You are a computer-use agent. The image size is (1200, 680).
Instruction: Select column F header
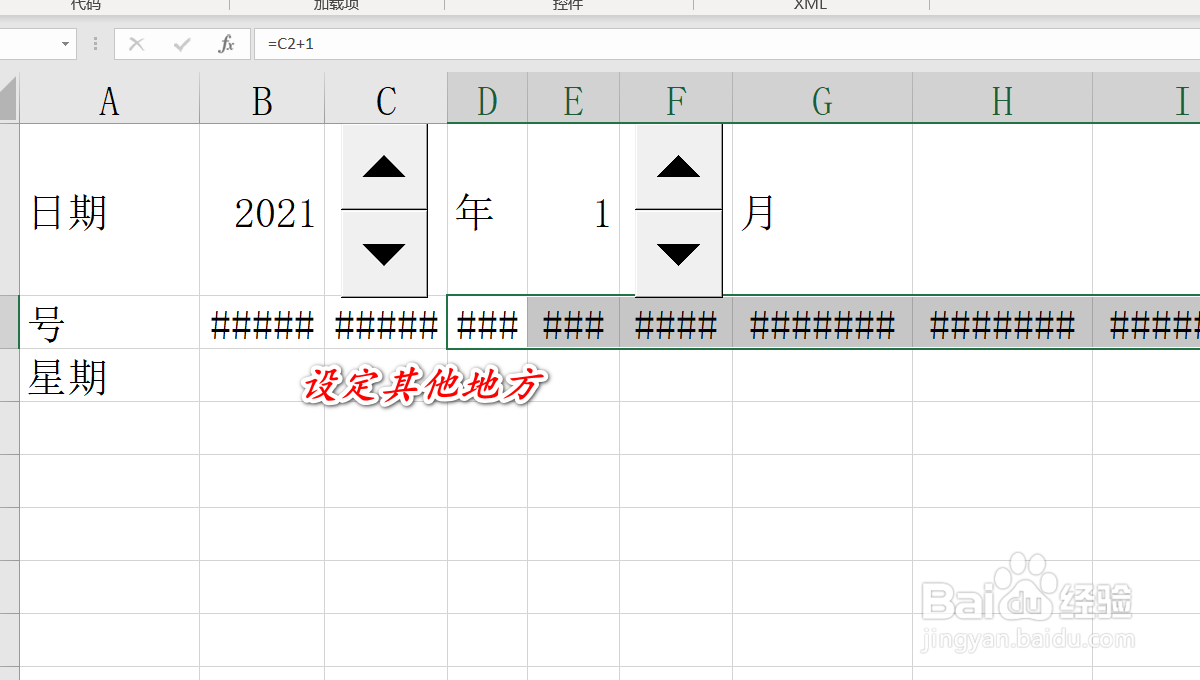pyautogui.click(x=676, y=100)
